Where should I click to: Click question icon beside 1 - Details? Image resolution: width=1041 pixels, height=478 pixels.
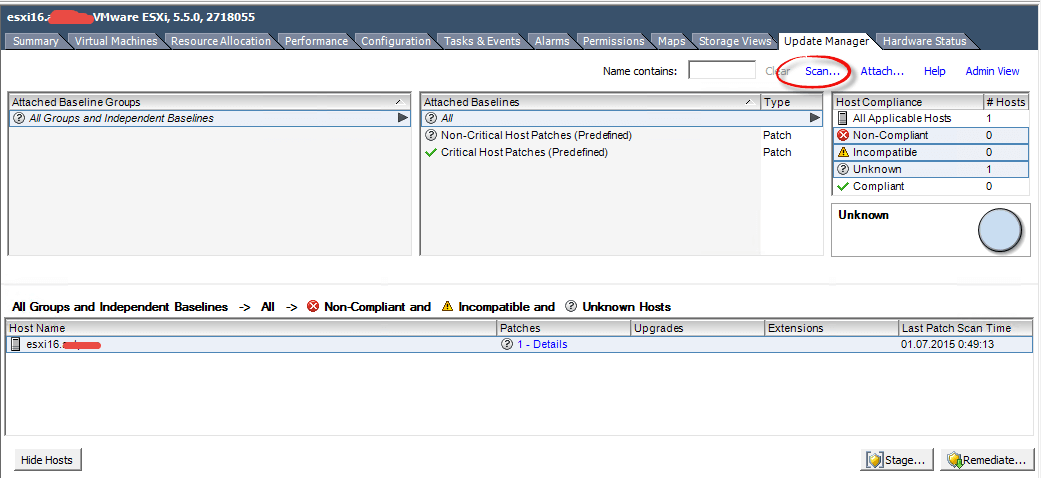click(507, 345)
